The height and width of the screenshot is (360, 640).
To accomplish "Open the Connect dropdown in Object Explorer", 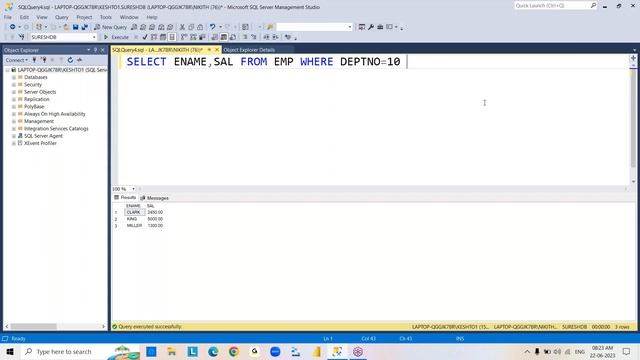I will [17, 60].
